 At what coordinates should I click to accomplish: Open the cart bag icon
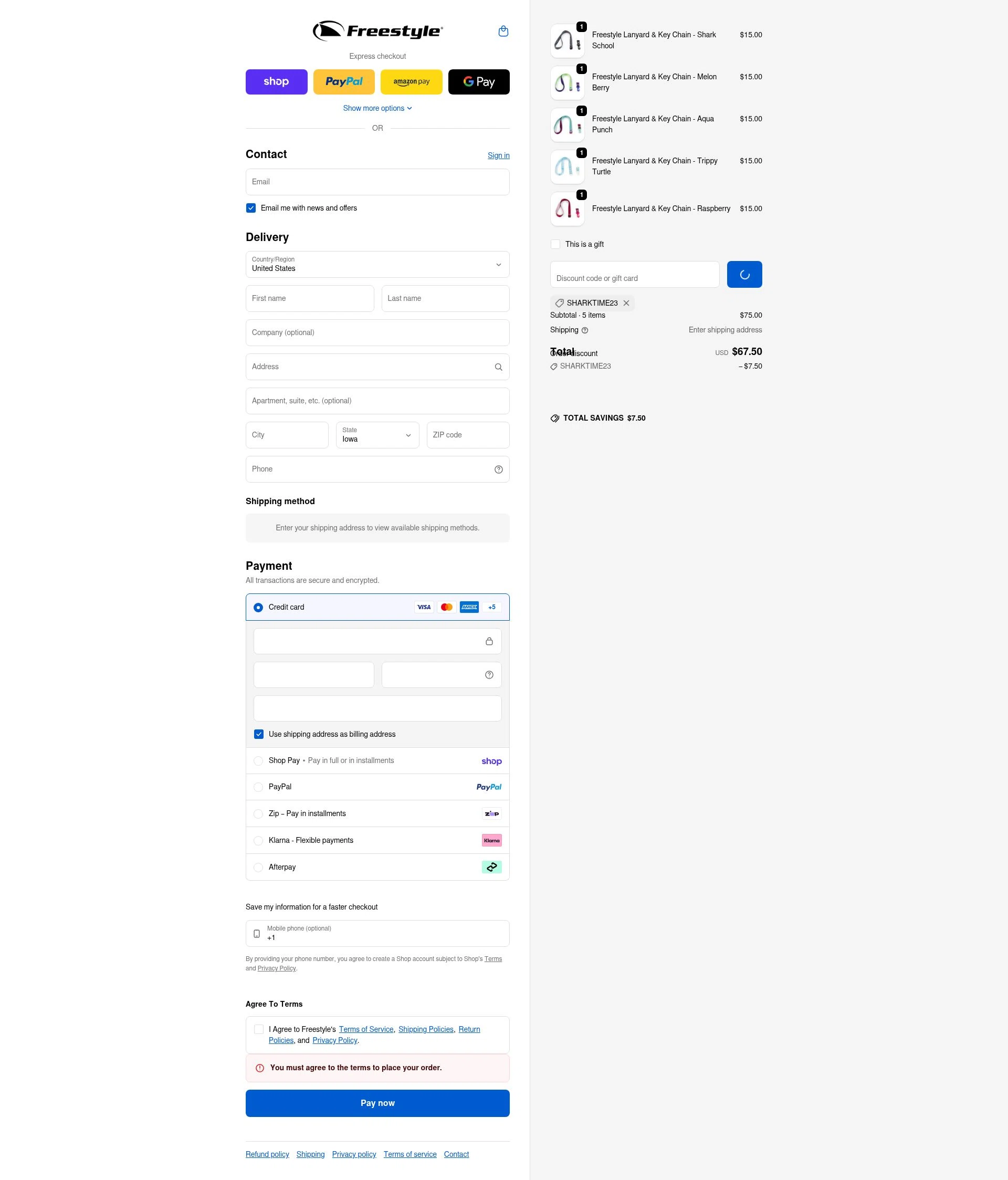tap(503, 31)
